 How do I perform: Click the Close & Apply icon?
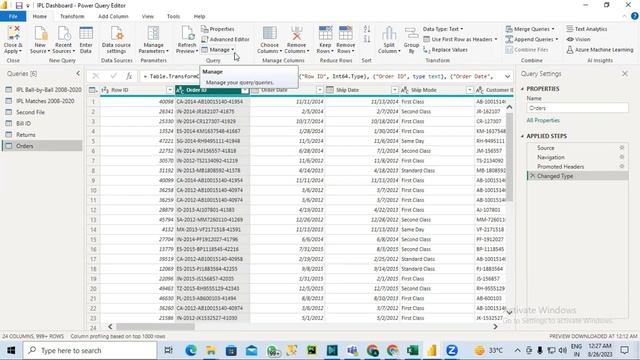point(13,33)
